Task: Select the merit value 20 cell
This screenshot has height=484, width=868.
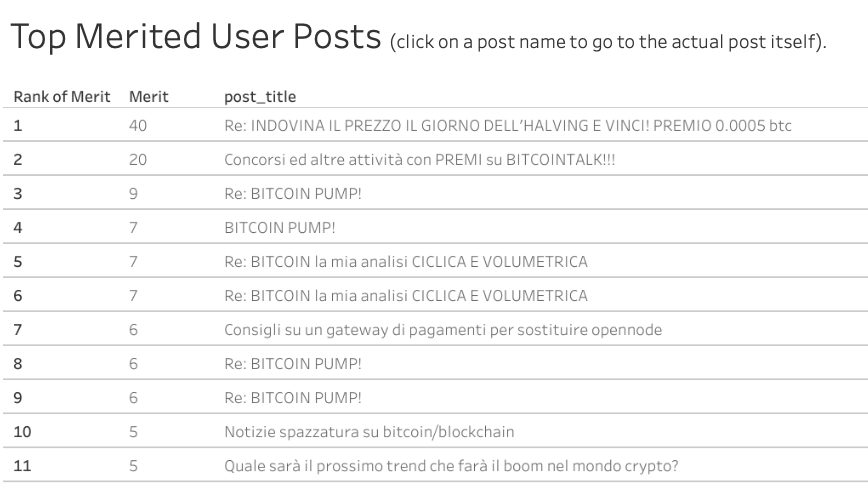Action: coord(138,160)
